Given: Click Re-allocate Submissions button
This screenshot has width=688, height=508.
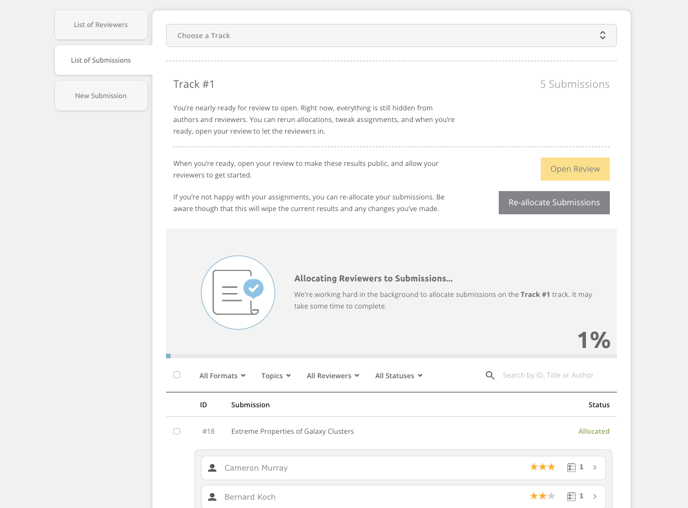Looking at the screenshot, I should point(554,202).
